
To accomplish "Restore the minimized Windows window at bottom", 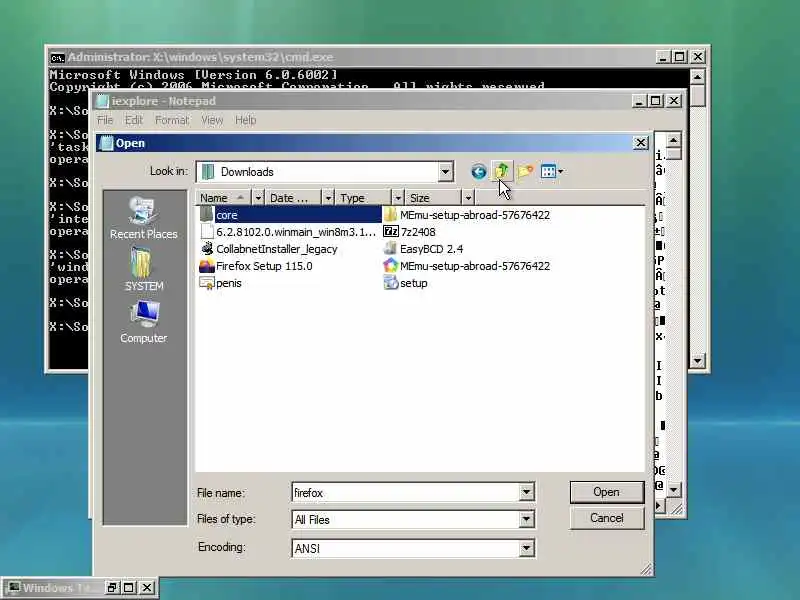I will tap(112, 588).
